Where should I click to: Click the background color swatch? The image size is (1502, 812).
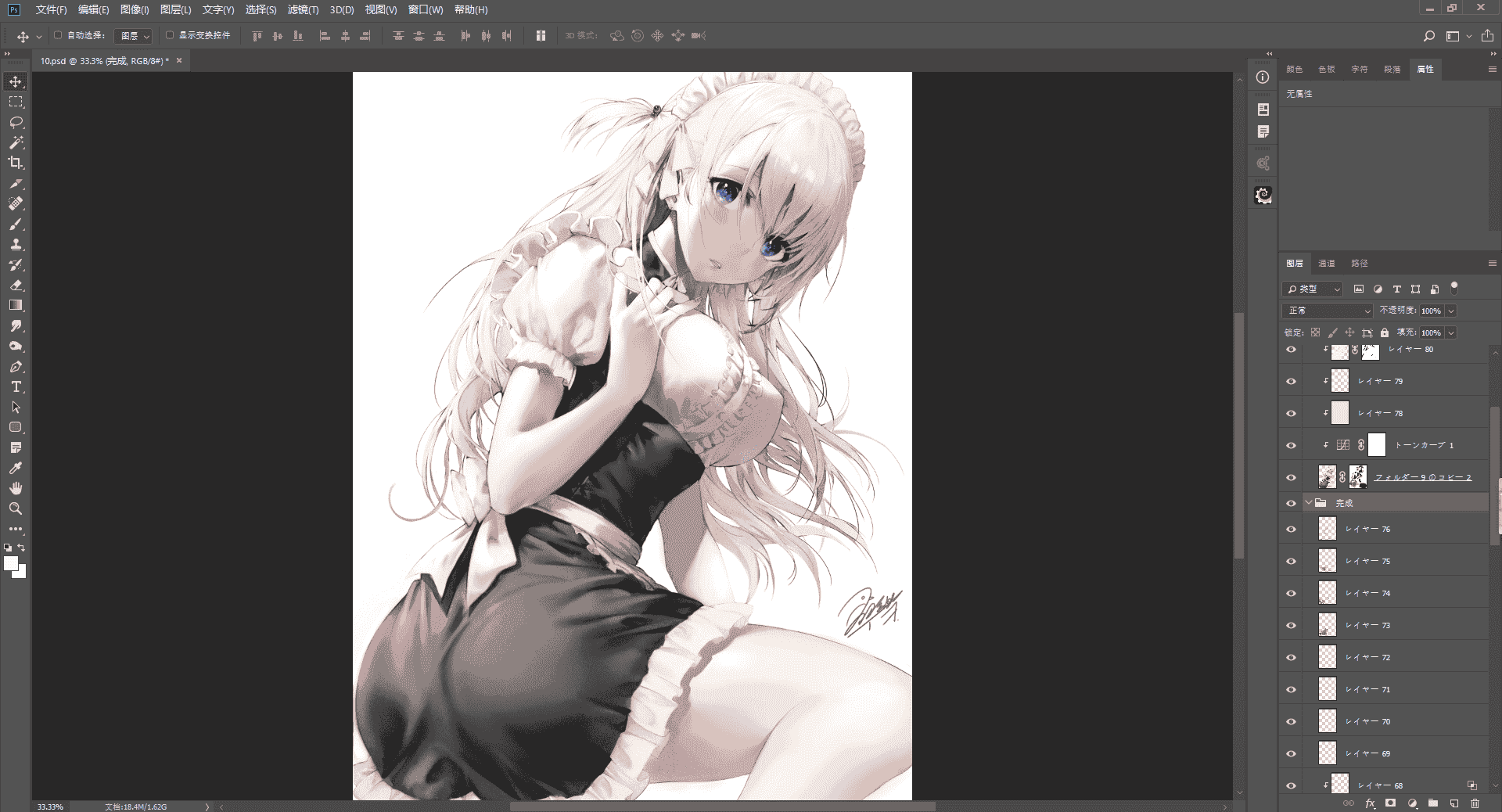20,573
